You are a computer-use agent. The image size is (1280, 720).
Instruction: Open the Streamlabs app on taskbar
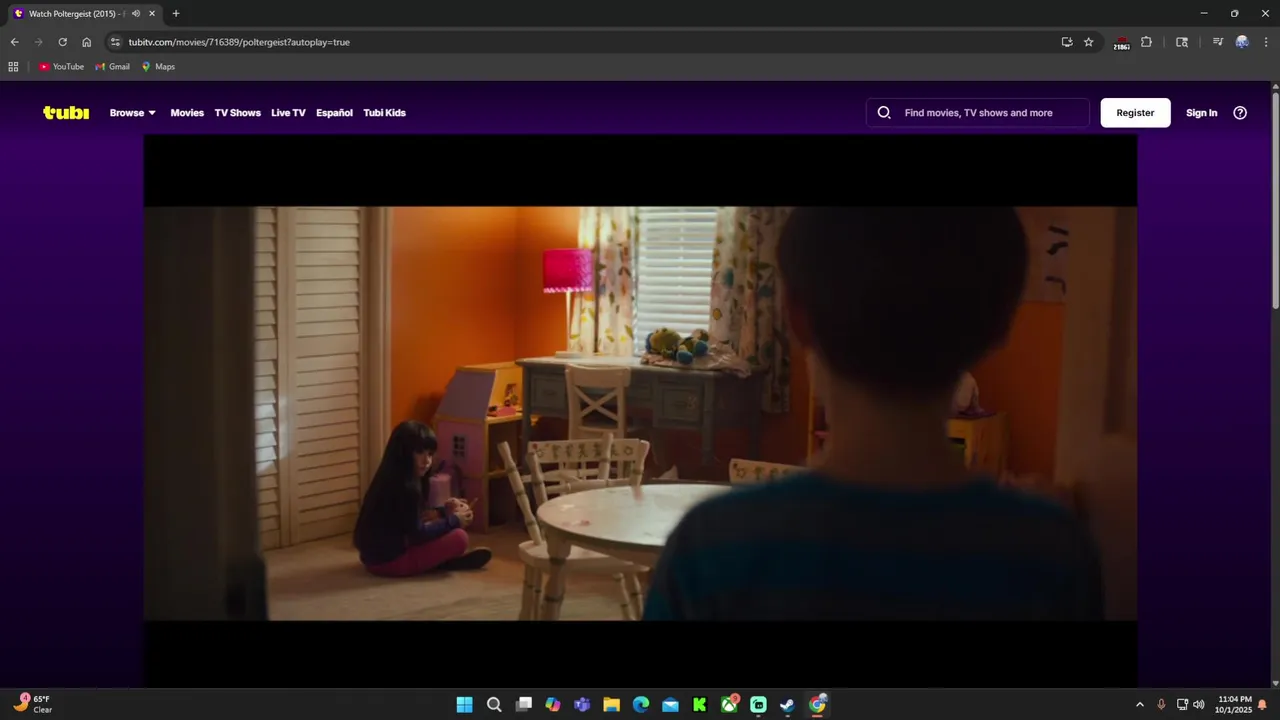[x=758, y=705]
